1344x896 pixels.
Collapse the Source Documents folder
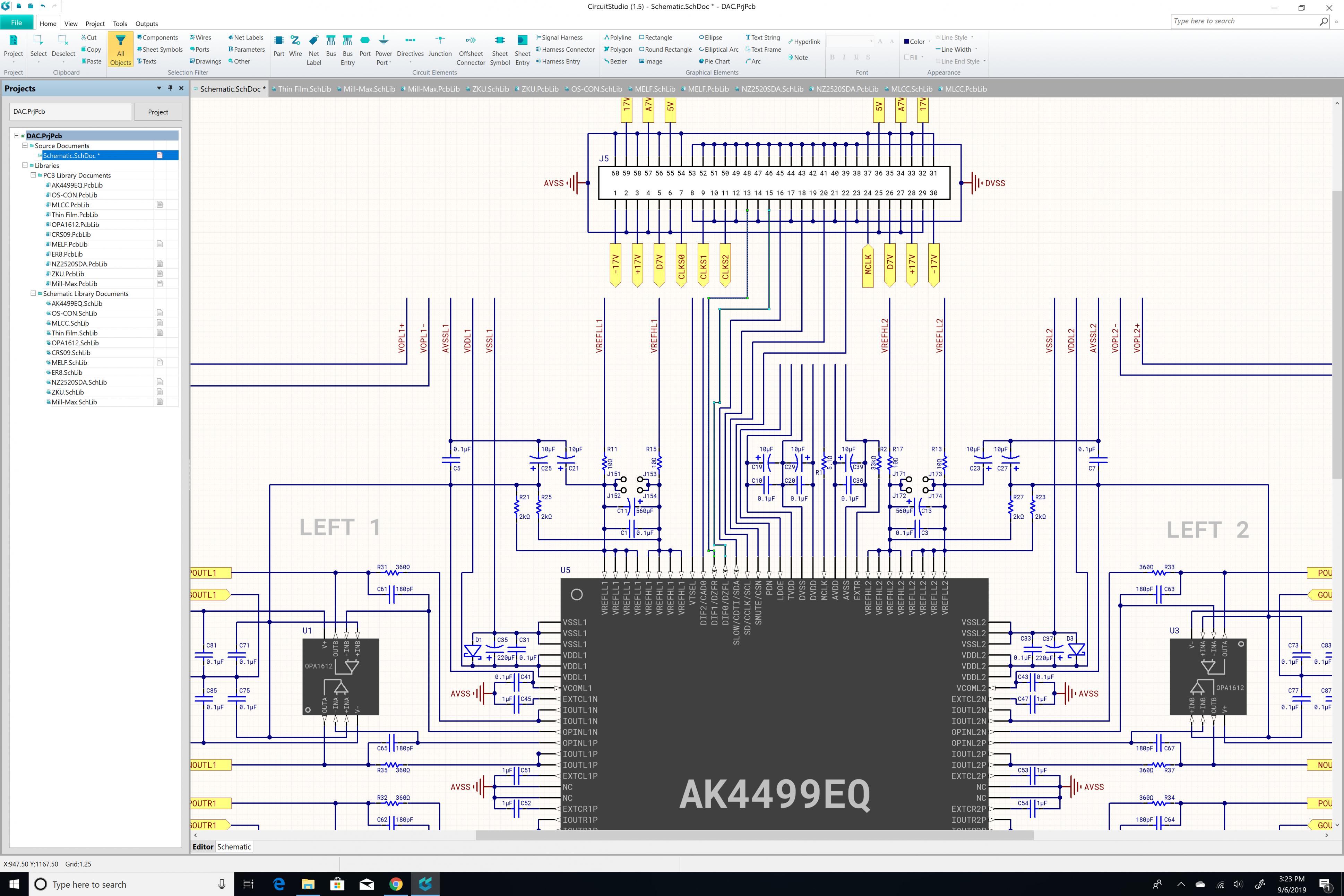point(25,145)
